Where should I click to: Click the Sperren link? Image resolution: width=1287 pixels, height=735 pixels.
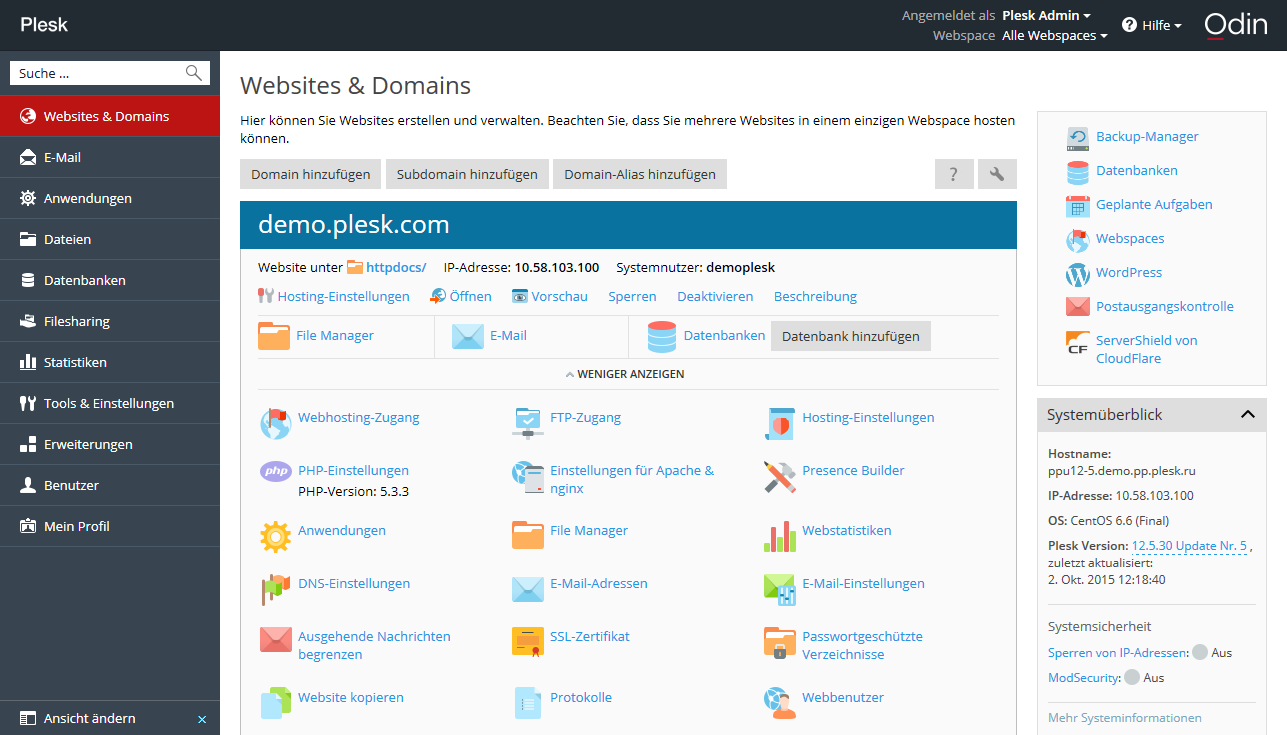632,296
